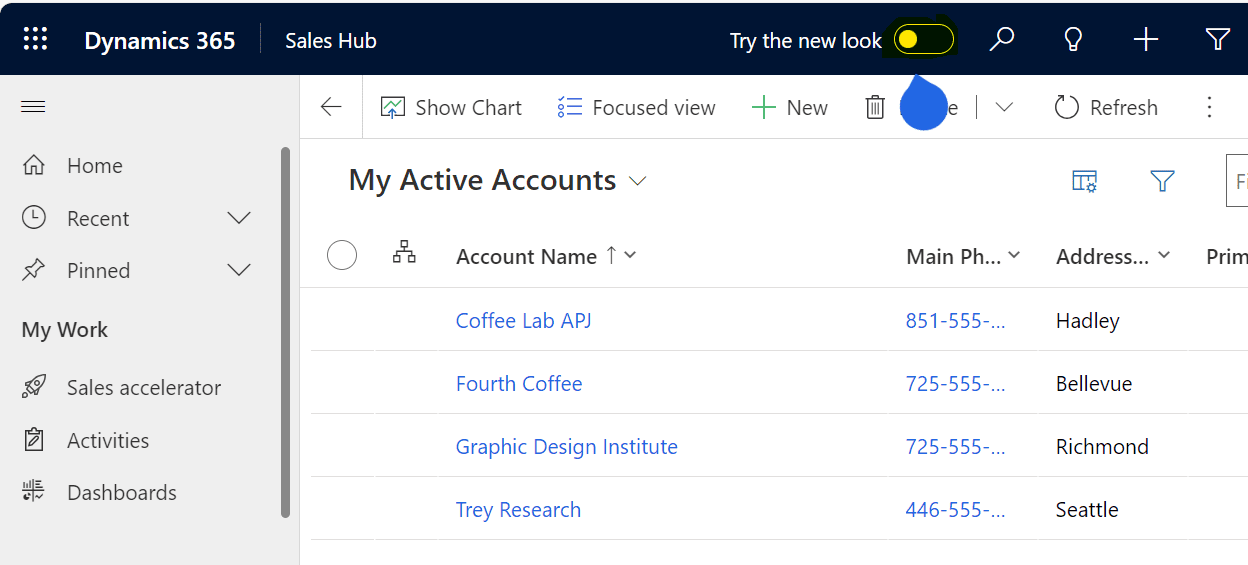The image size is (1248, 565).
Task: Open the lightbulb assistant icon
Action: (1073, 40)
